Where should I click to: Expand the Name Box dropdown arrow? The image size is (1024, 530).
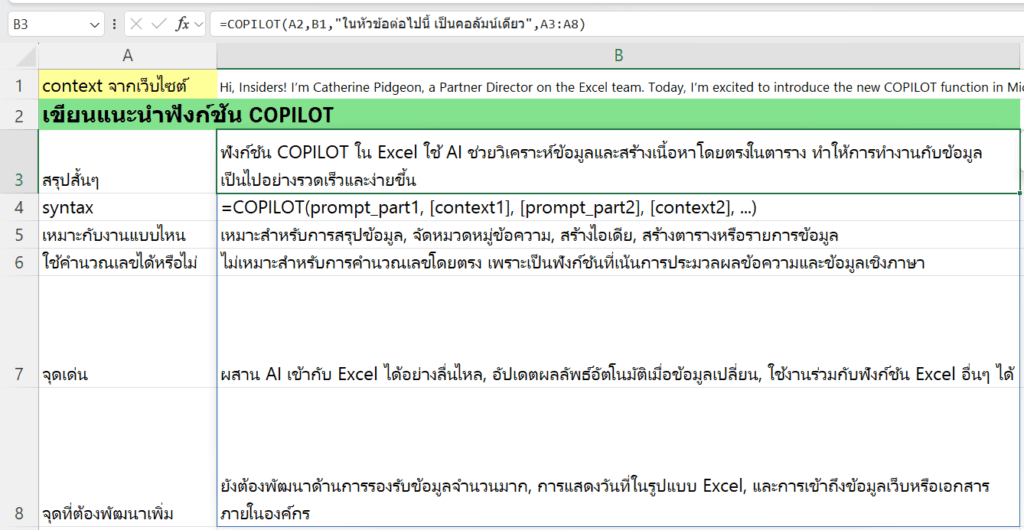click(95, 23)
